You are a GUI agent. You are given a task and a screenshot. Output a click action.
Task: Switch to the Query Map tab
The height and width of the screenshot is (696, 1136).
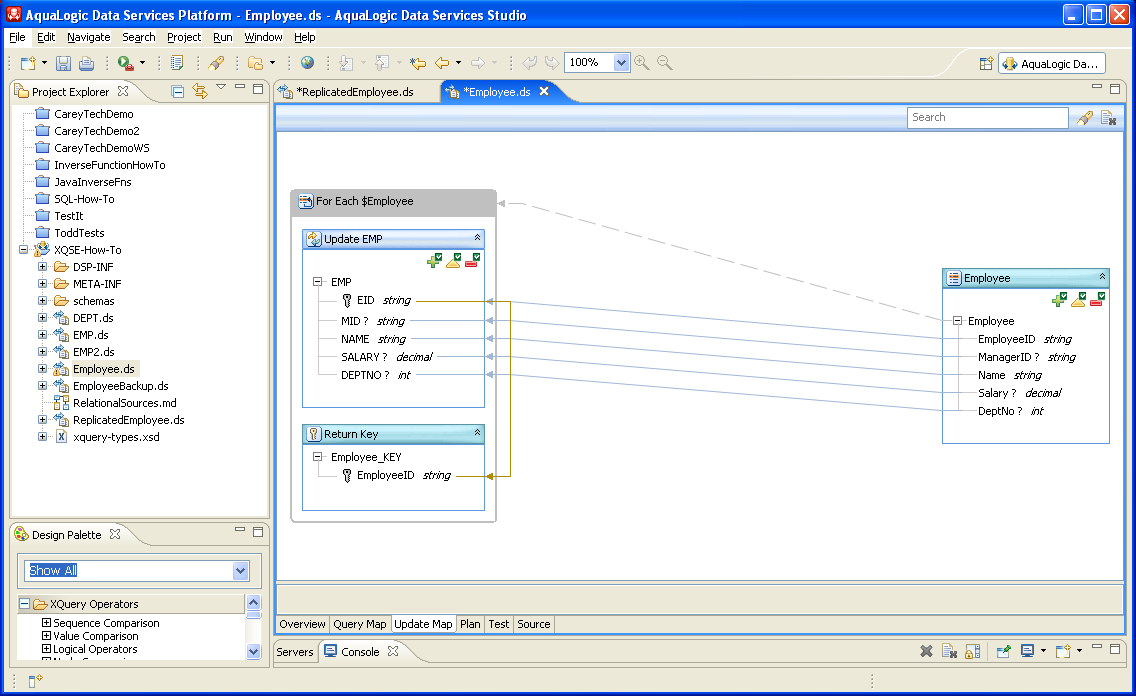[x=359, y=624]
